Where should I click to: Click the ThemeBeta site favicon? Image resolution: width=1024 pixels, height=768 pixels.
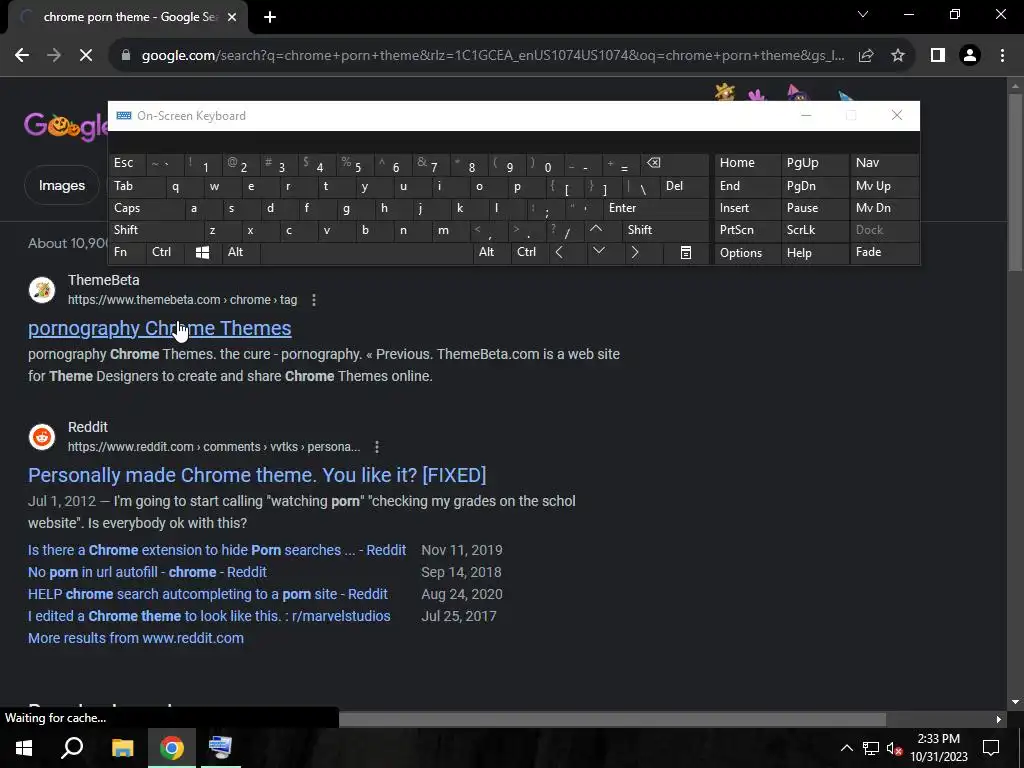(42, 289)
